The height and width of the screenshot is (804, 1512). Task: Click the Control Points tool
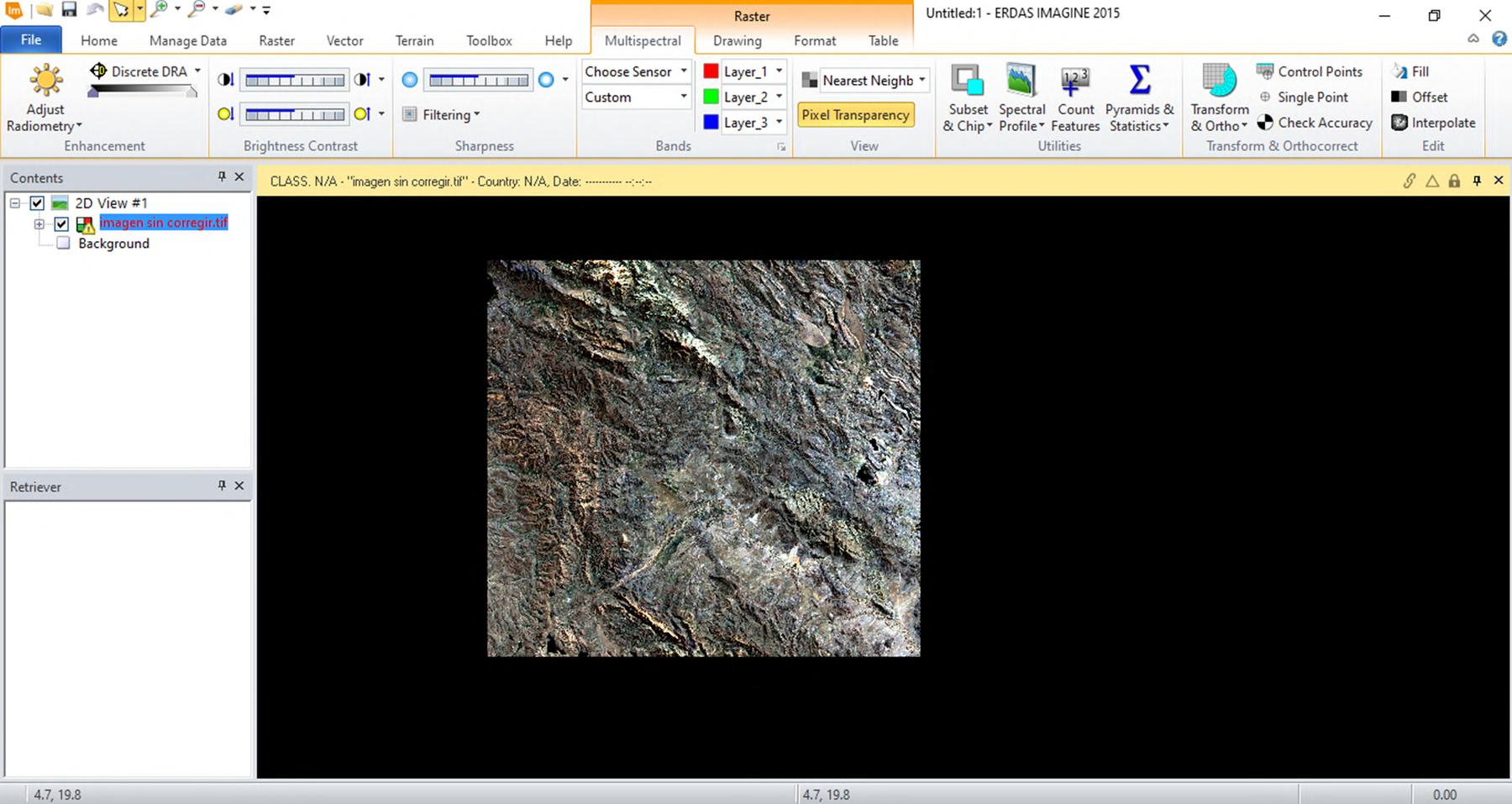coord(1310,71)
